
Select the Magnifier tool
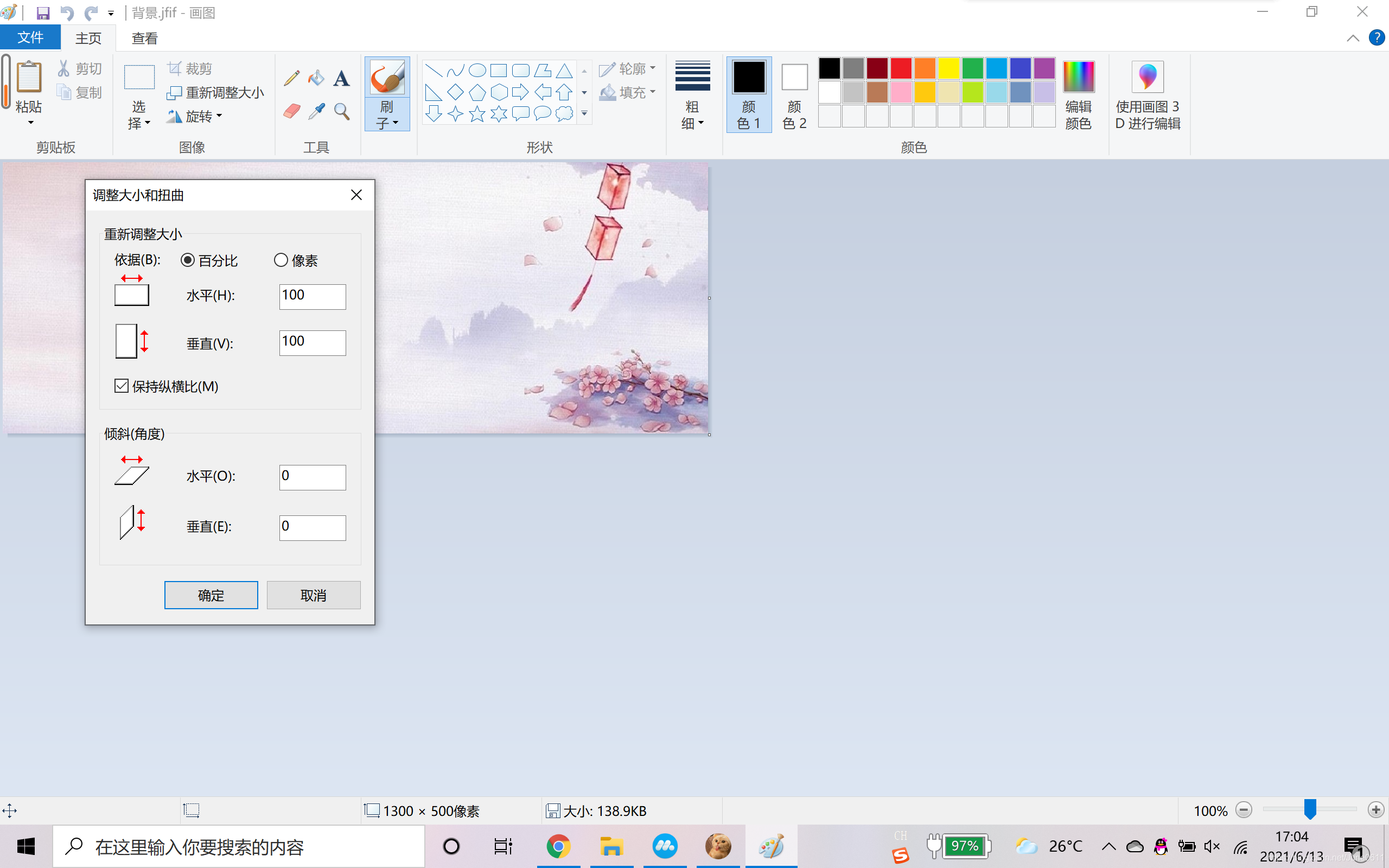point(341,111)
